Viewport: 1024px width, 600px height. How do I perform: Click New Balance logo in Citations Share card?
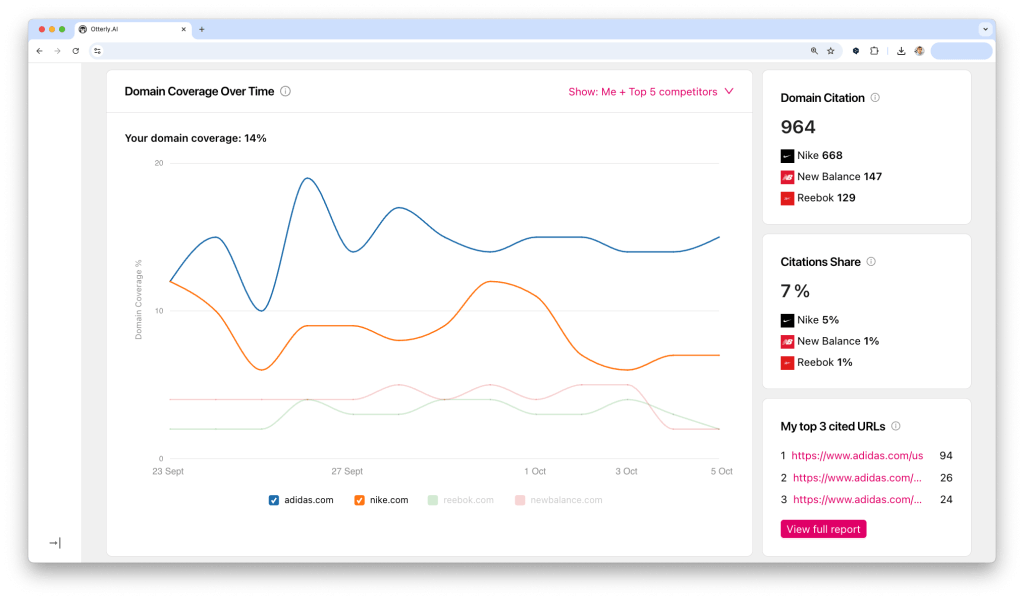point(788,341)
